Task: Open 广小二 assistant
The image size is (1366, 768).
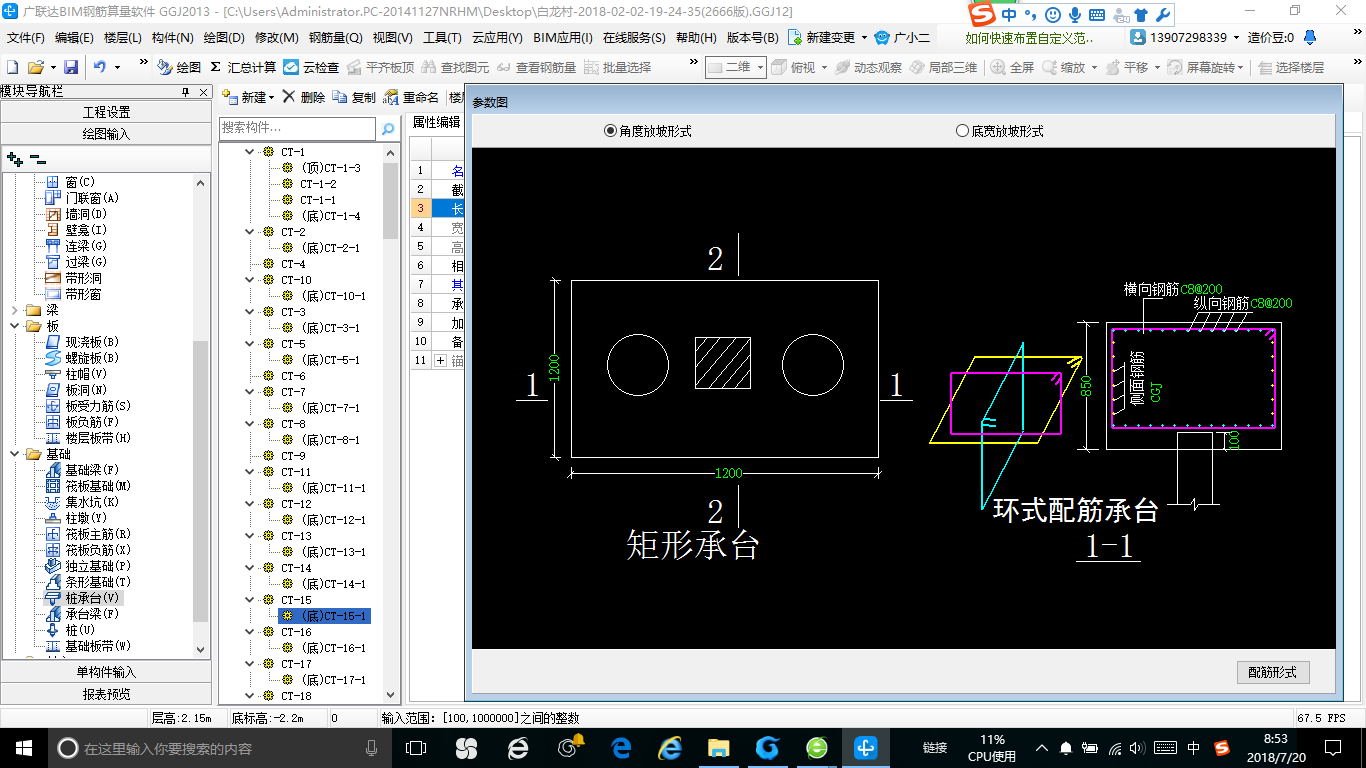Action: pos(902,37)
